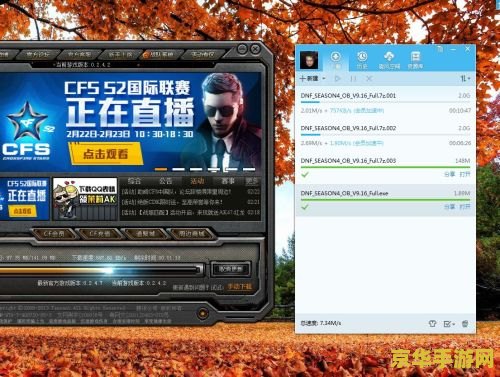
Task: Expand the checklist dropdown in status bar
Action: (x=449, y=324)
